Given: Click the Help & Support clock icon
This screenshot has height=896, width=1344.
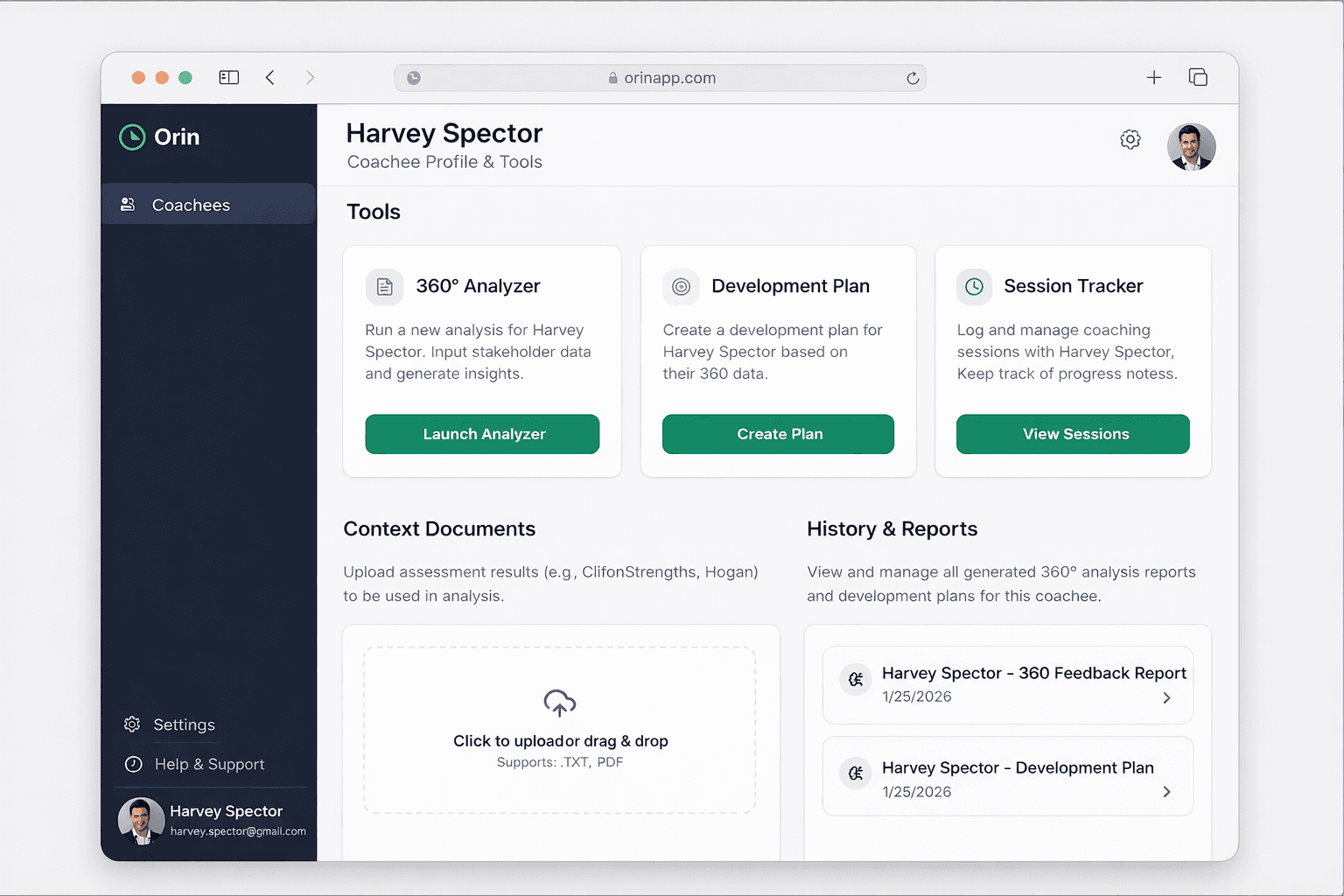Looking at the screenshot, I should coord(133,764).
